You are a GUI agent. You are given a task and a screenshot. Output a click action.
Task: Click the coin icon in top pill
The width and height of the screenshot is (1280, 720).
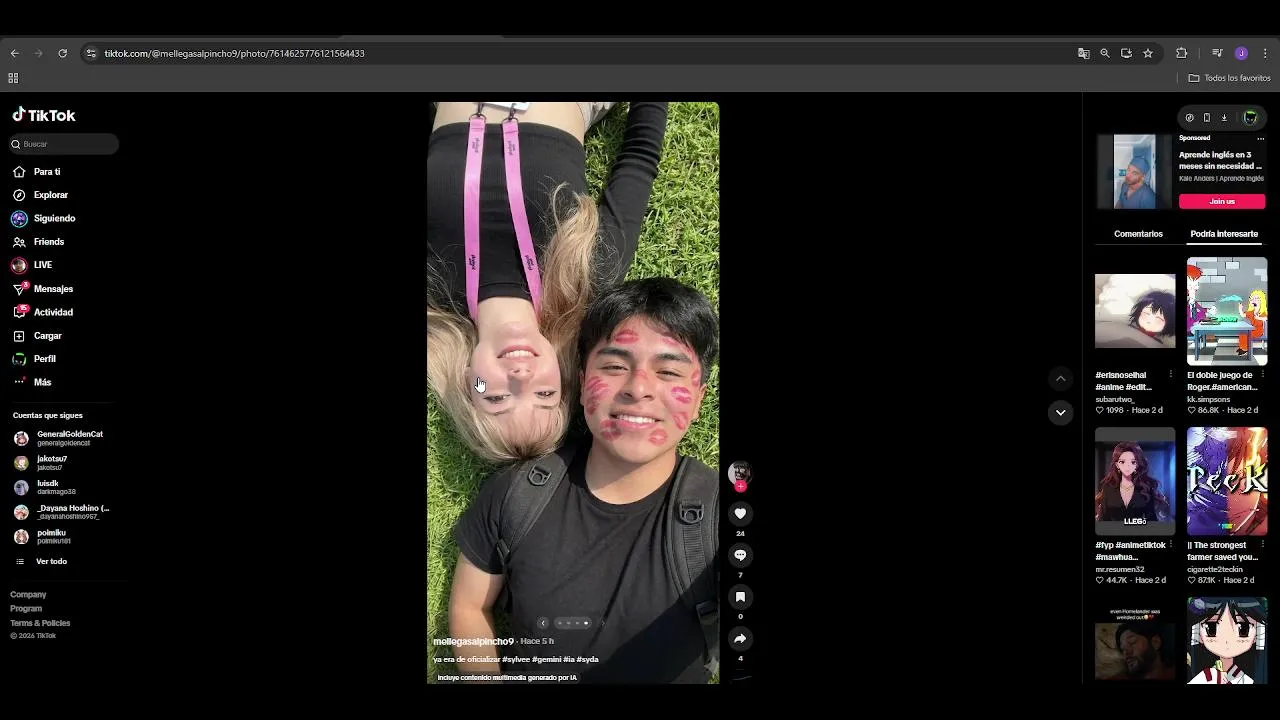1189,118
